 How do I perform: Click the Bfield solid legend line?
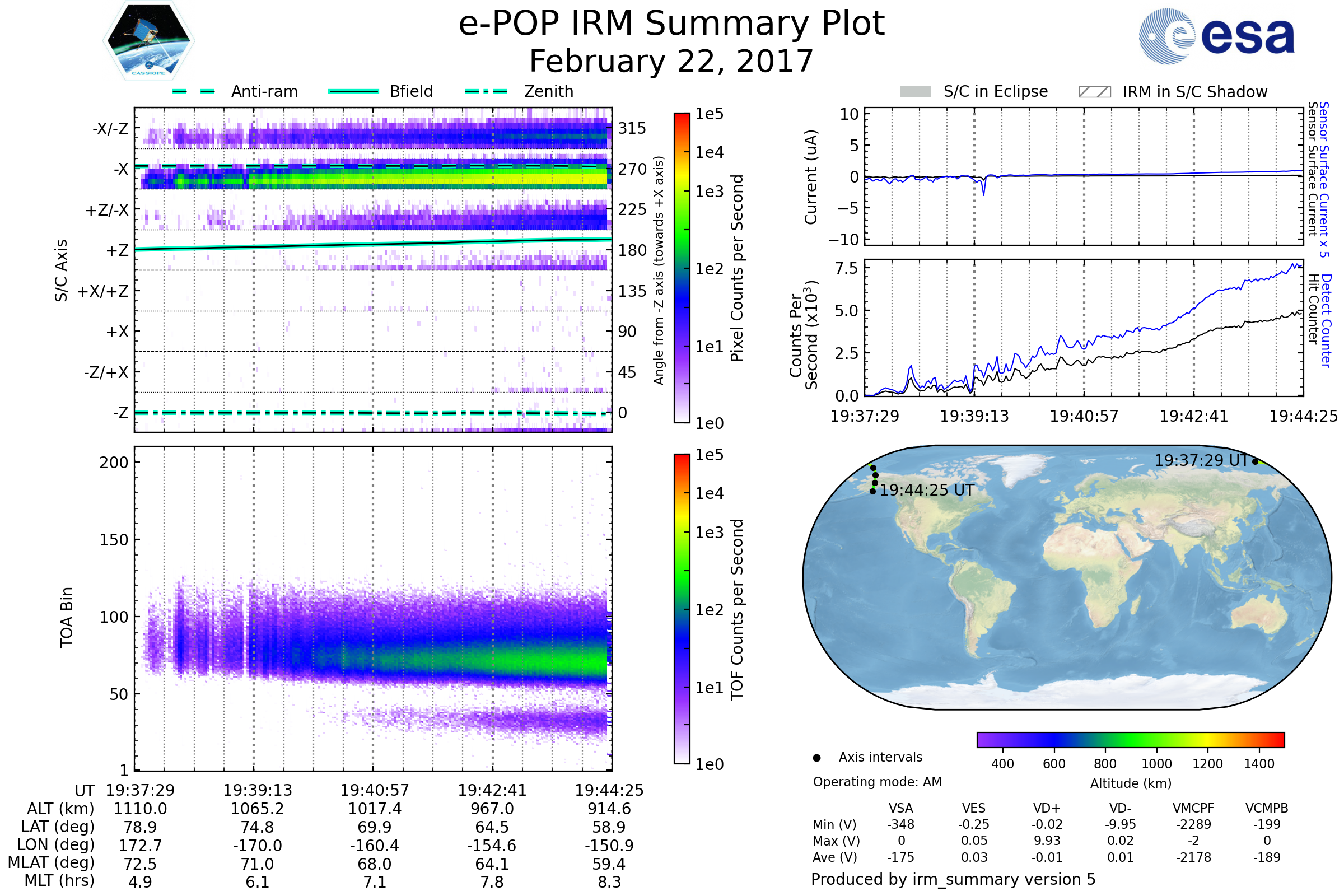(x=353, y=91)
